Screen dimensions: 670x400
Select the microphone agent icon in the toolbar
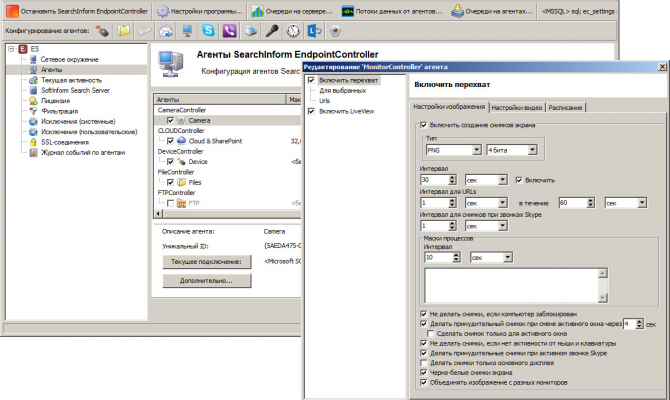coord(272,31)
